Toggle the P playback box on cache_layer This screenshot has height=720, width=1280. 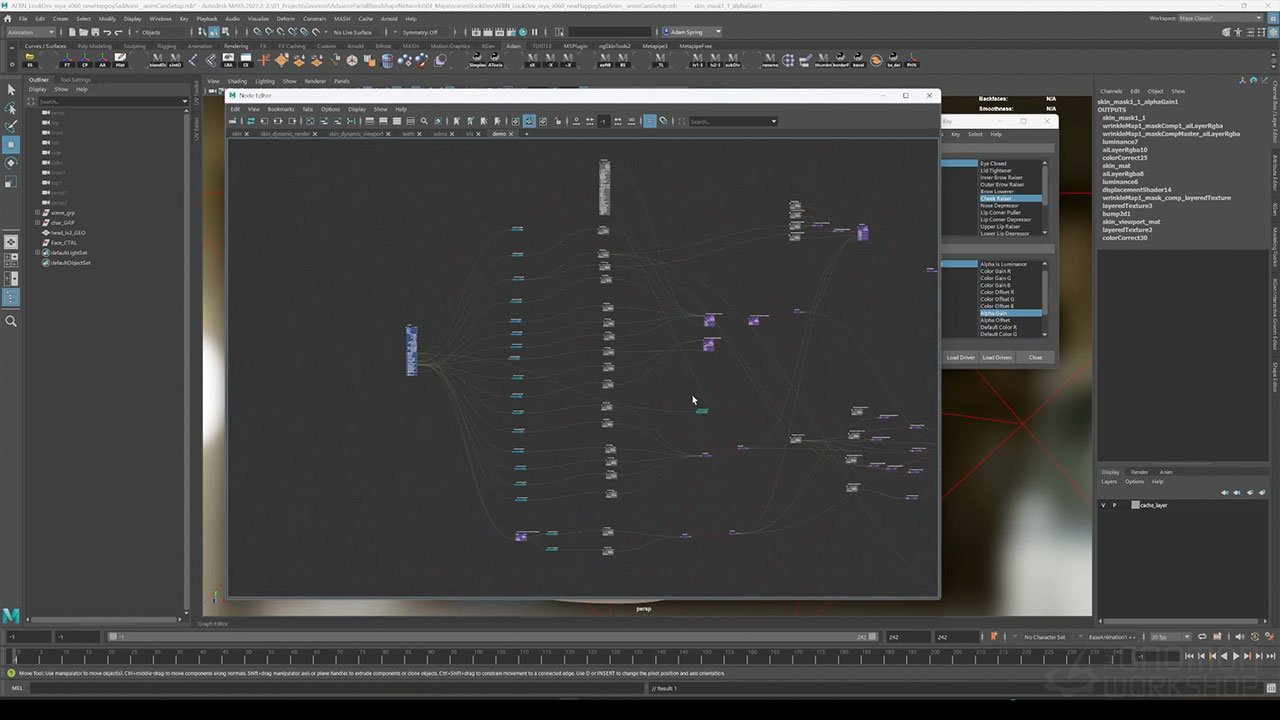[1114, 505]
